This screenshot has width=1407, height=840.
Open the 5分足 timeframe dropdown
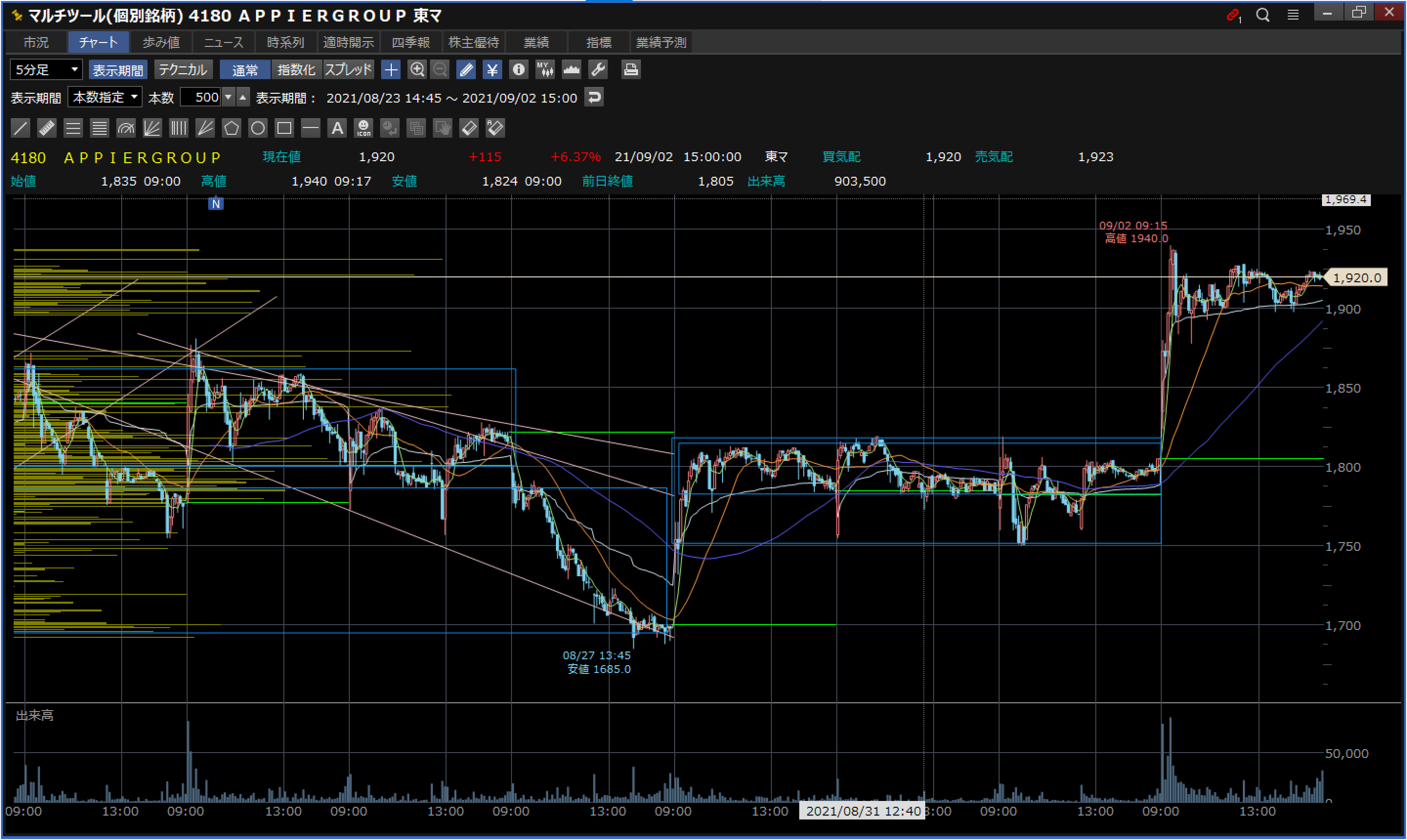(x=46, y=70)
